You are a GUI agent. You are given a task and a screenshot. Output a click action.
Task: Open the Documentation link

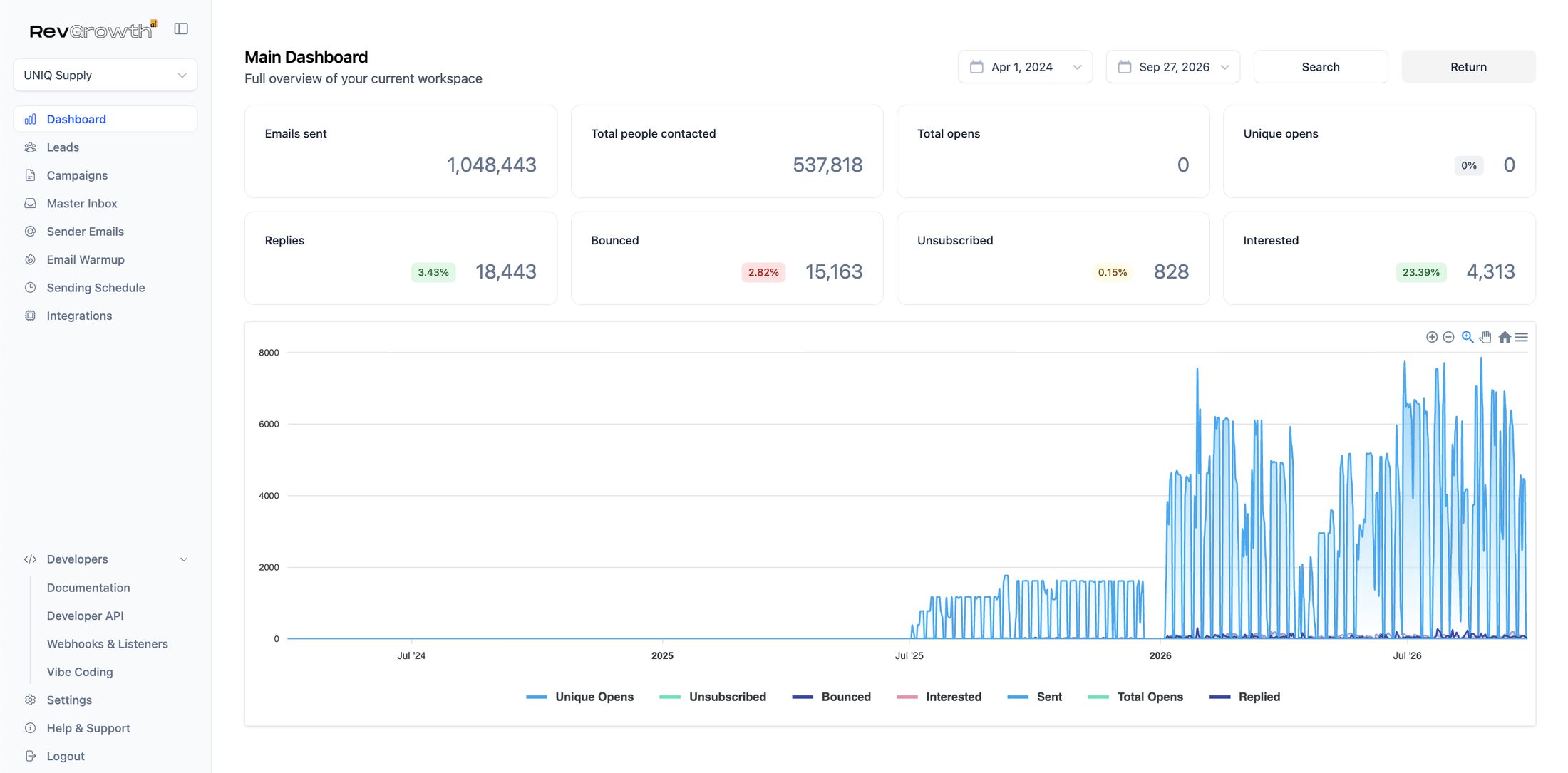(88, 588)
